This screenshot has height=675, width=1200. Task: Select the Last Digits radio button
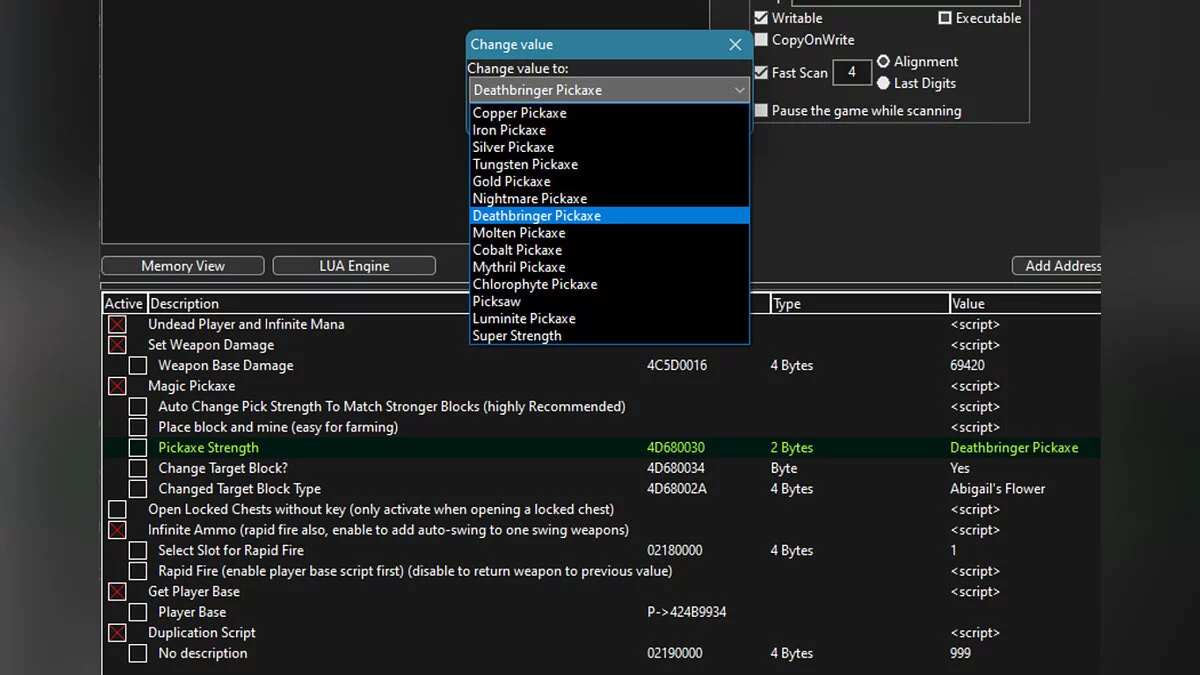click(x=883, y=83)
